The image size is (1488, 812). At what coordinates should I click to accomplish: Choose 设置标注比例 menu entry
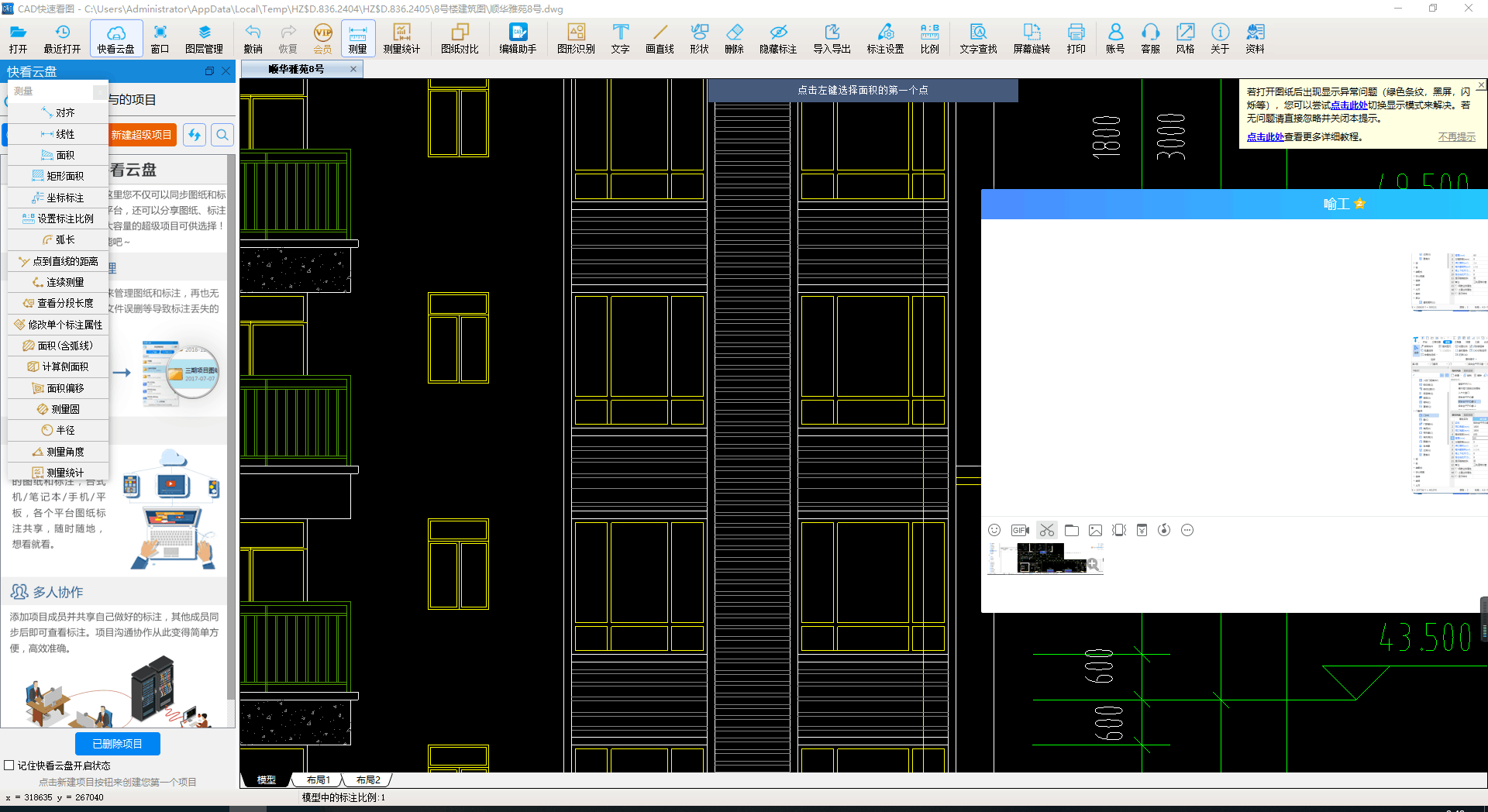[58, 218]
